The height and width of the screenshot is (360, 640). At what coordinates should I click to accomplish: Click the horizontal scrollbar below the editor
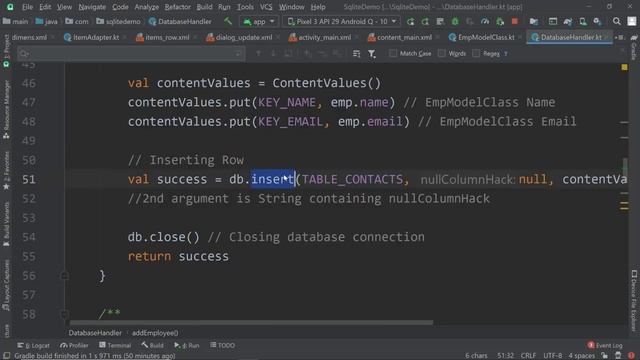251,323
